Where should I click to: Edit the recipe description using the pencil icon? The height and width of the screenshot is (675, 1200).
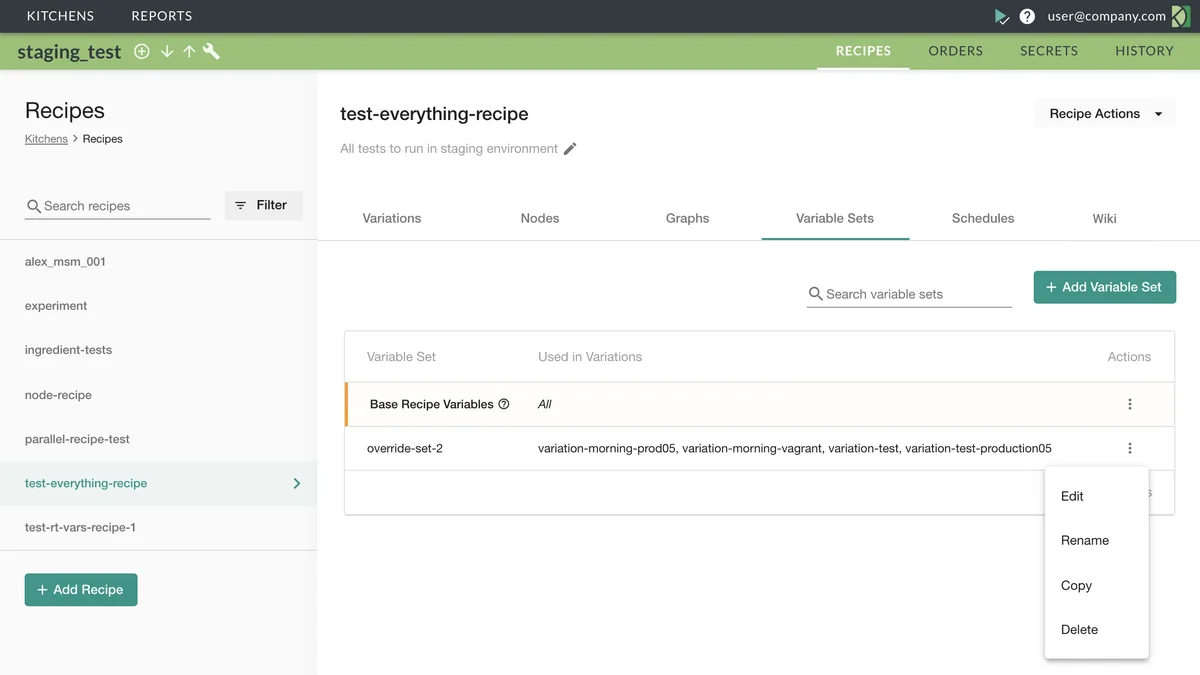pos(570,148)
